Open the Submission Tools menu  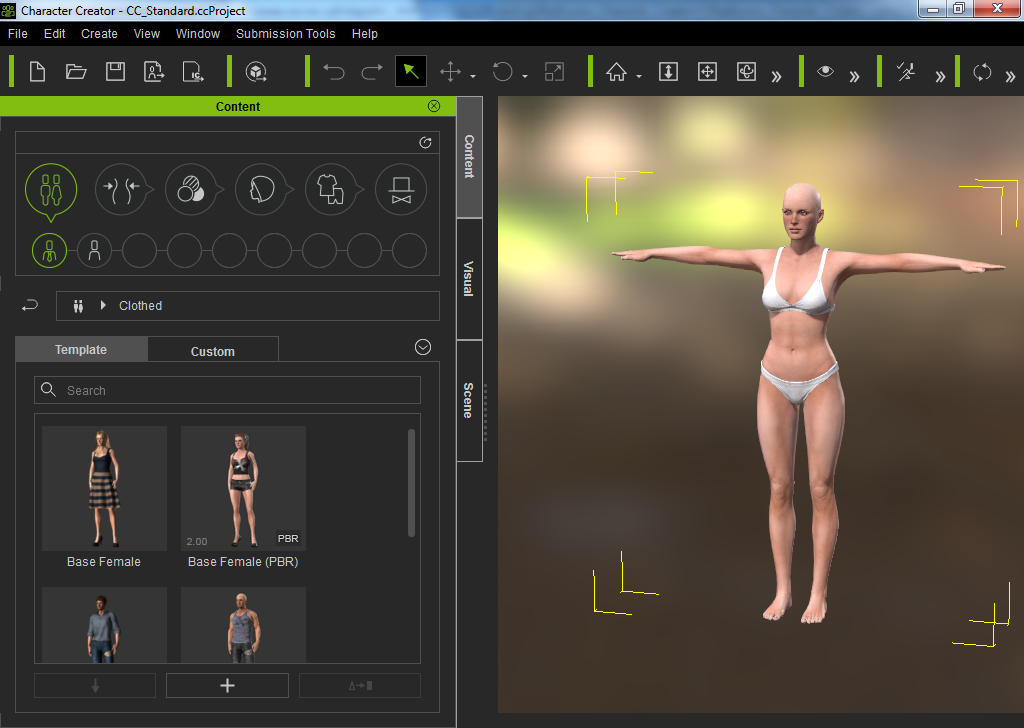tap(285, 34)
